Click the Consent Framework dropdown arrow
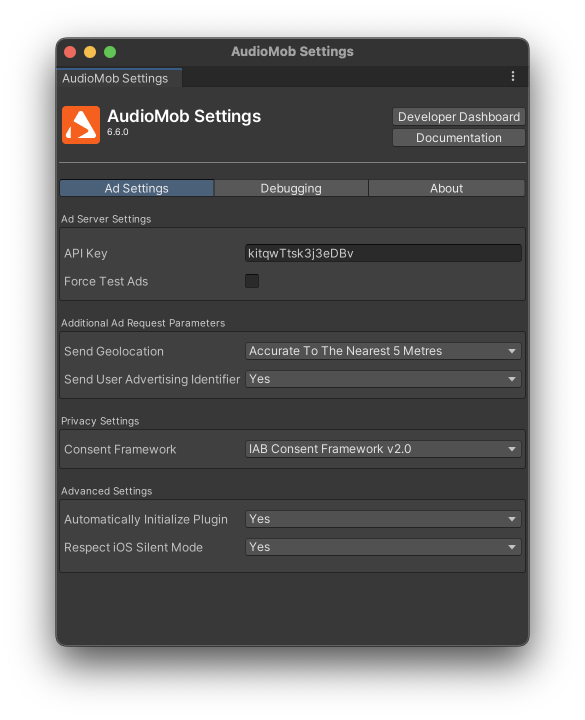Image resolution: width=585 pixels, height=720 pixels. [512, 449]
